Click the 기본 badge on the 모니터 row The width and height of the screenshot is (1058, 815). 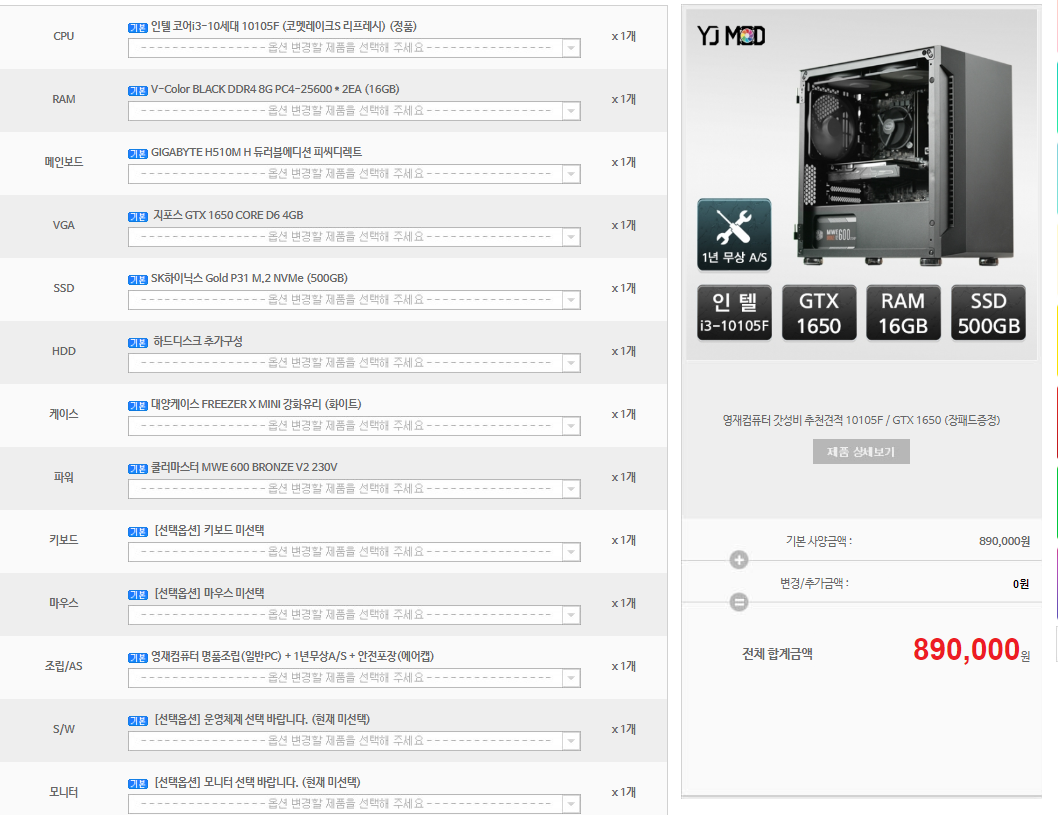138,783
